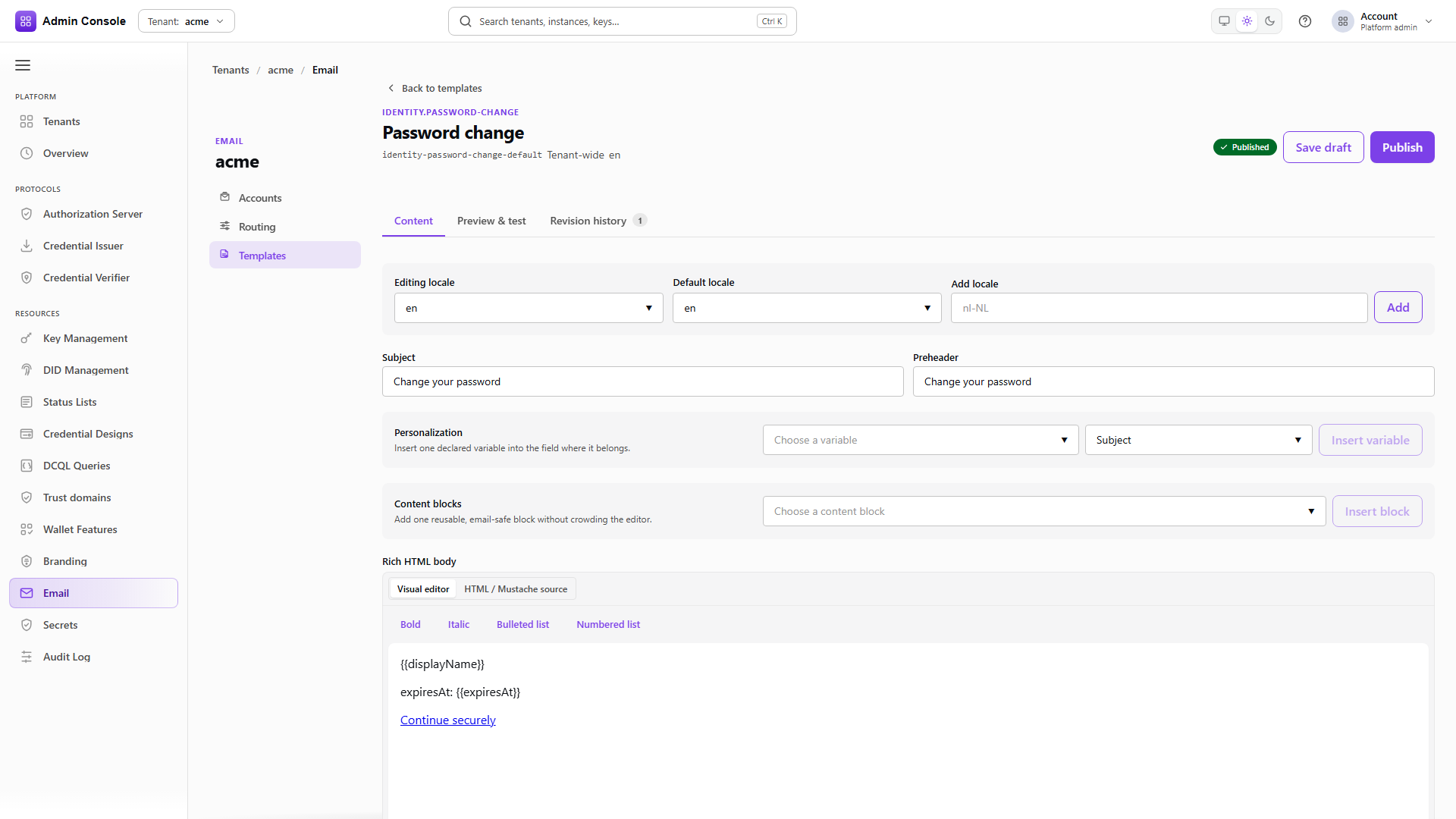Switch to the Preview & test tab

point(491,221)
